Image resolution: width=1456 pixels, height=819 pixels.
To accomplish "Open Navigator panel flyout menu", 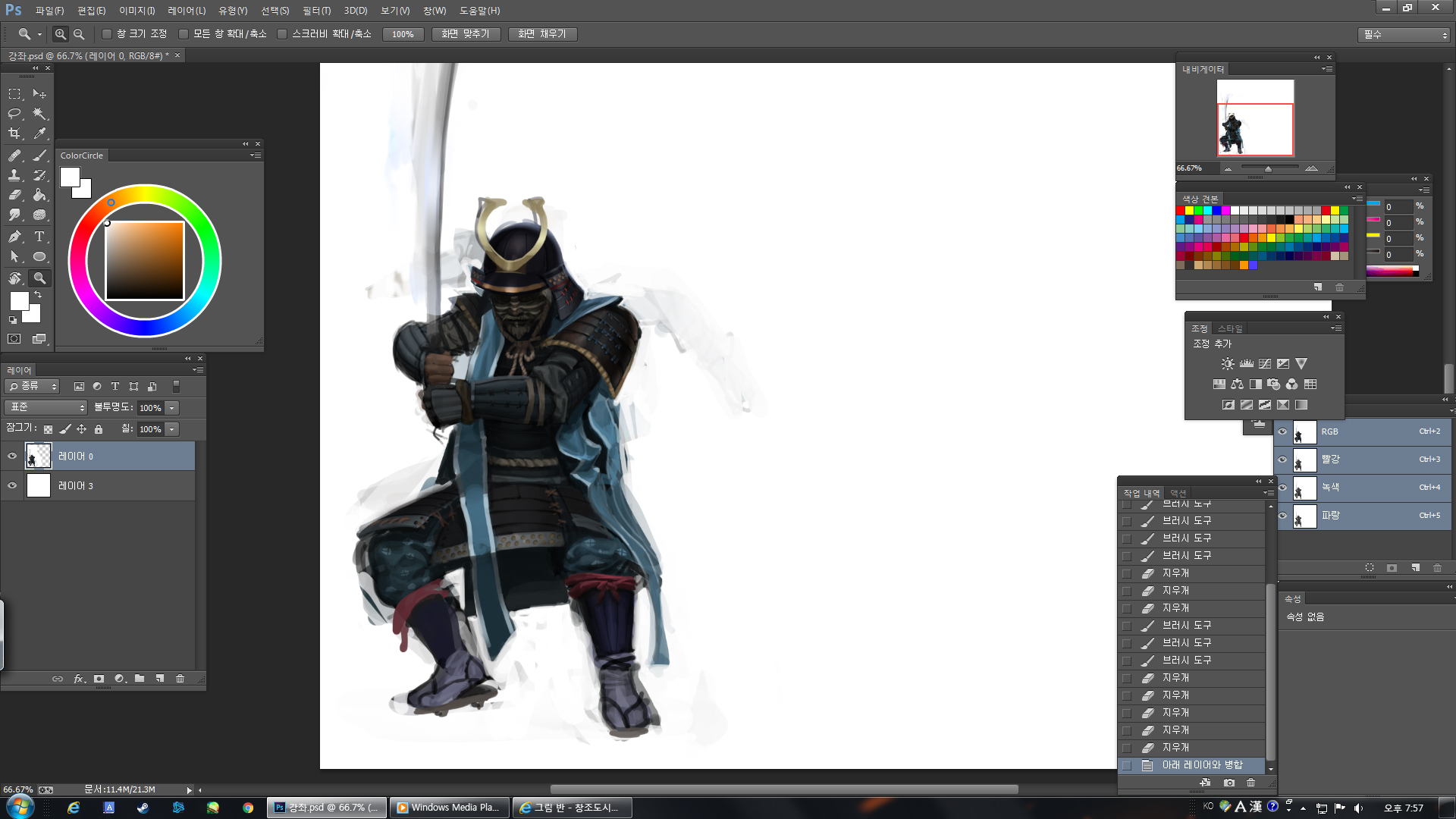I will coord(1327,69).
